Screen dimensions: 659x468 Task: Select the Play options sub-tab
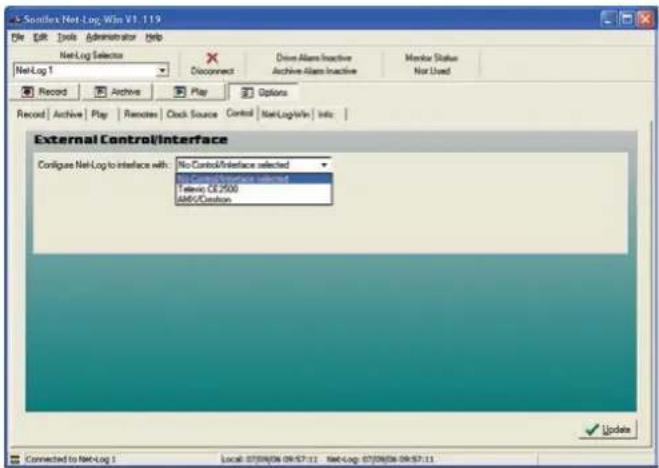tap(100, 114)
